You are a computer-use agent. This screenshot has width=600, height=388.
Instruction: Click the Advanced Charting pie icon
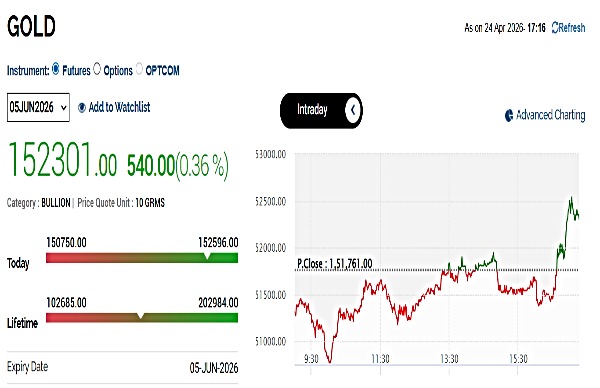coord(509,115)
